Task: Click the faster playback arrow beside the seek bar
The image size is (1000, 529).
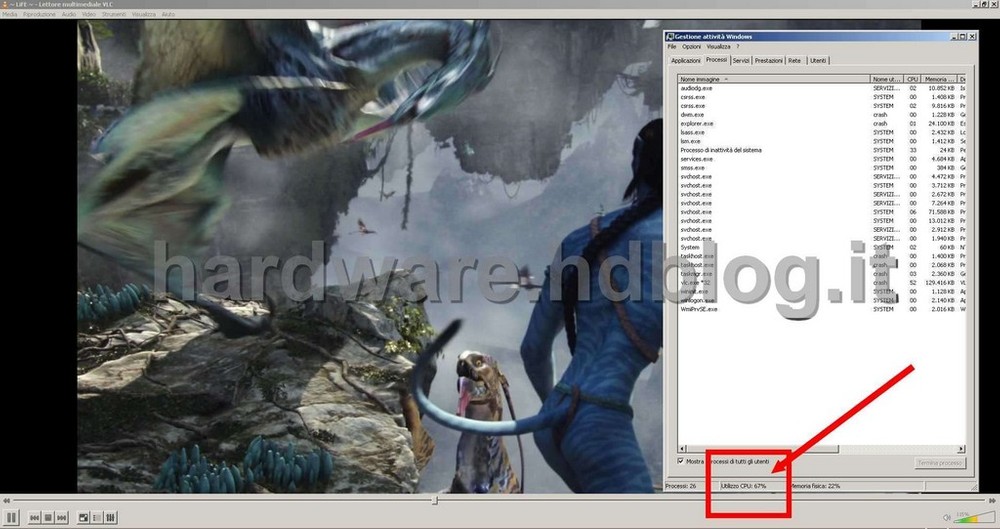Action: pos(992,501)
